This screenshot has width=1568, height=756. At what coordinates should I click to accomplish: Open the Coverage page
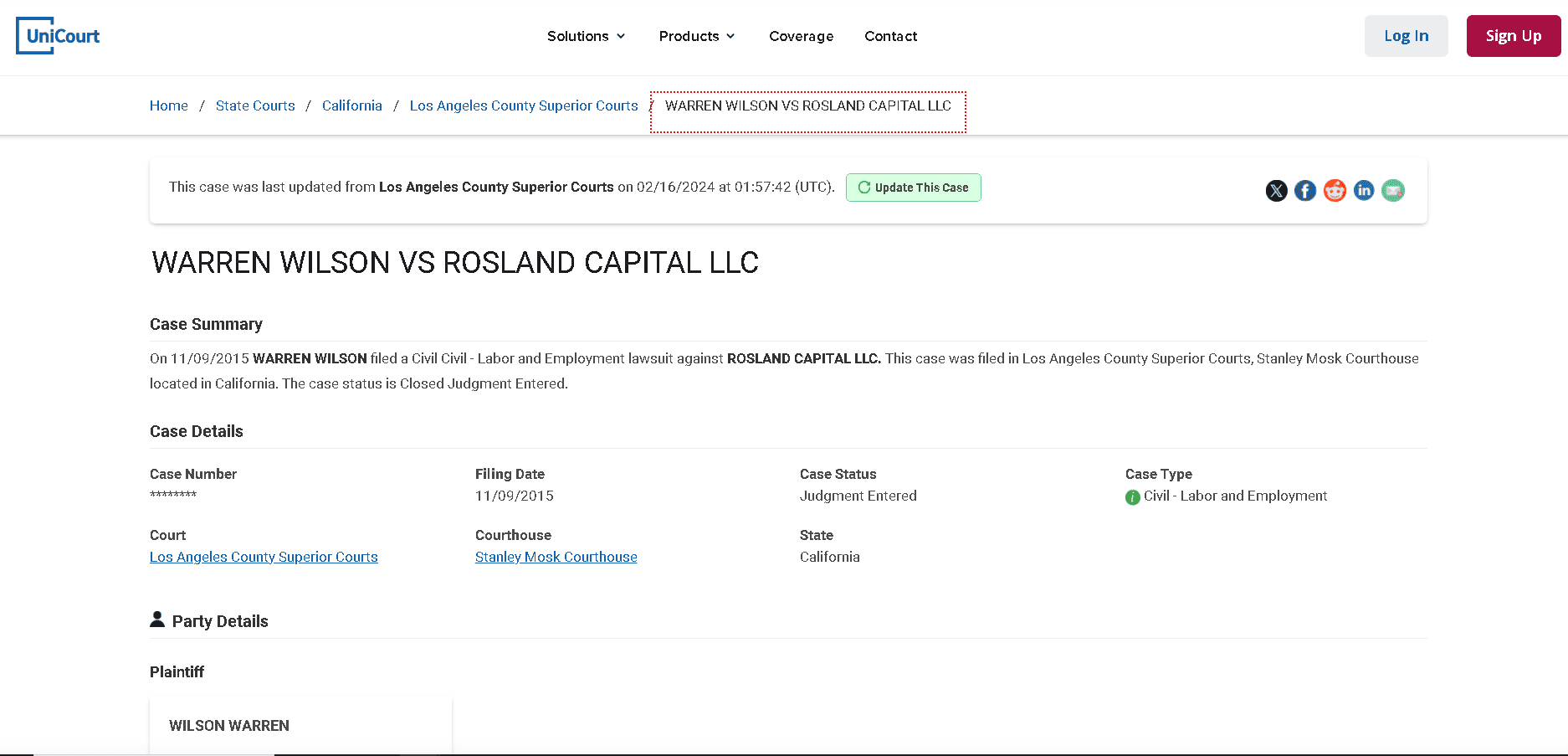pos(801,36)
